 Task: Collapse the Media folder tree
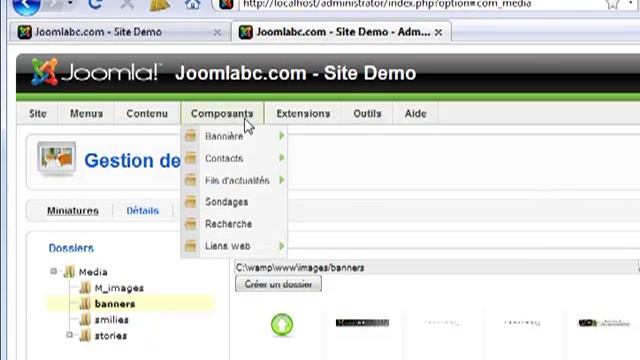[x=53, y=271]
